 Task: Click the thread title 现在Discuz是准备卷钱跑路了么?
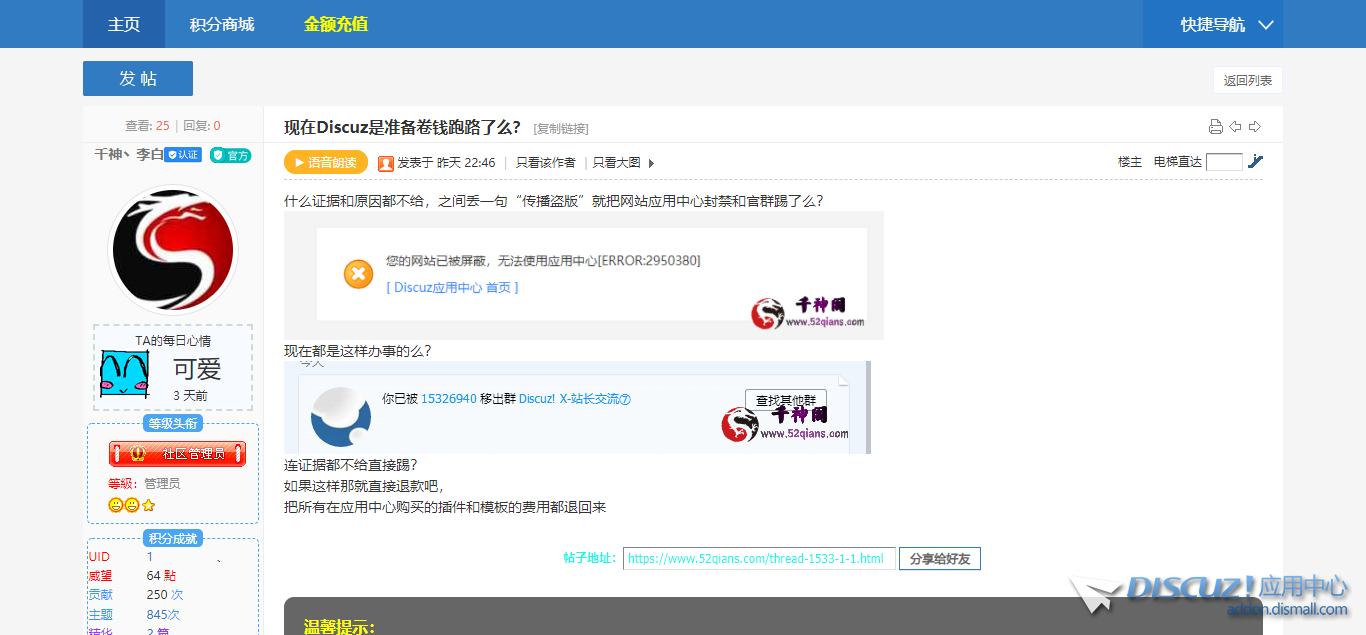click(402, 127)
